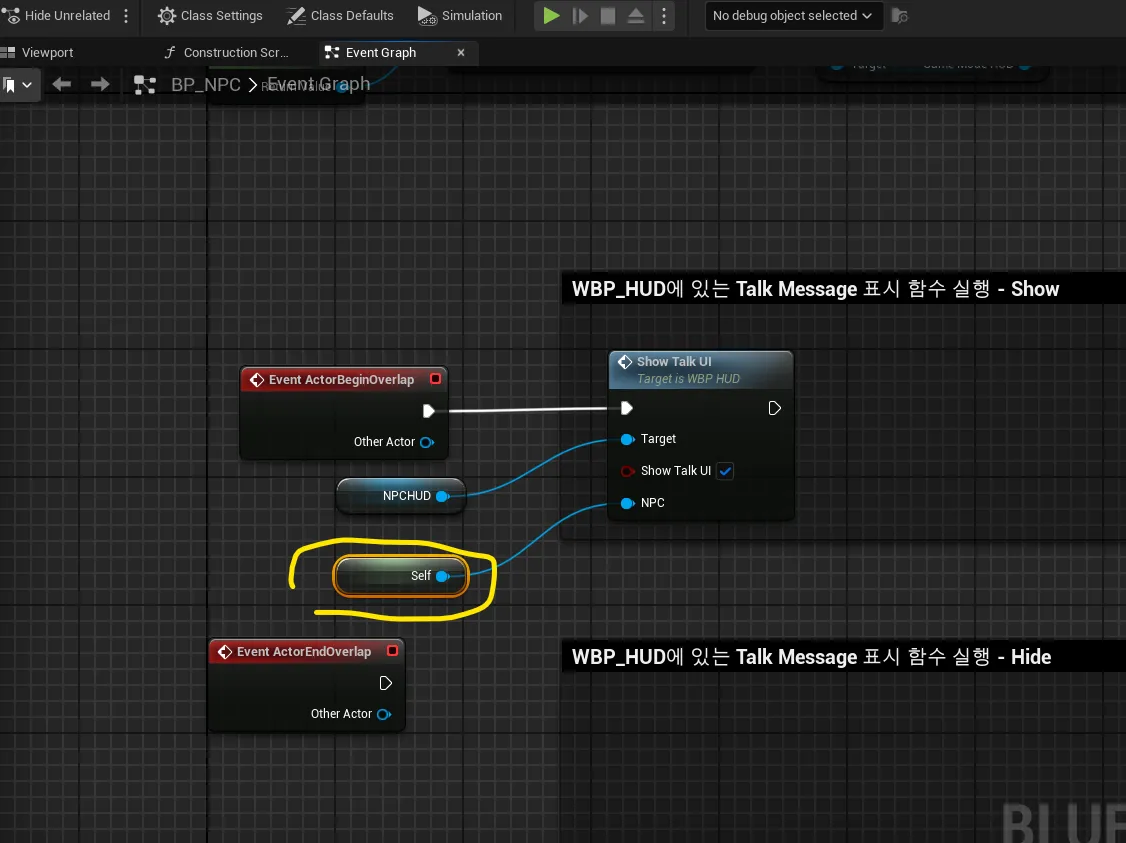
Task: Click the graph icon beside the BP_NPC breadcrumb
Action: tap(145, 85)
